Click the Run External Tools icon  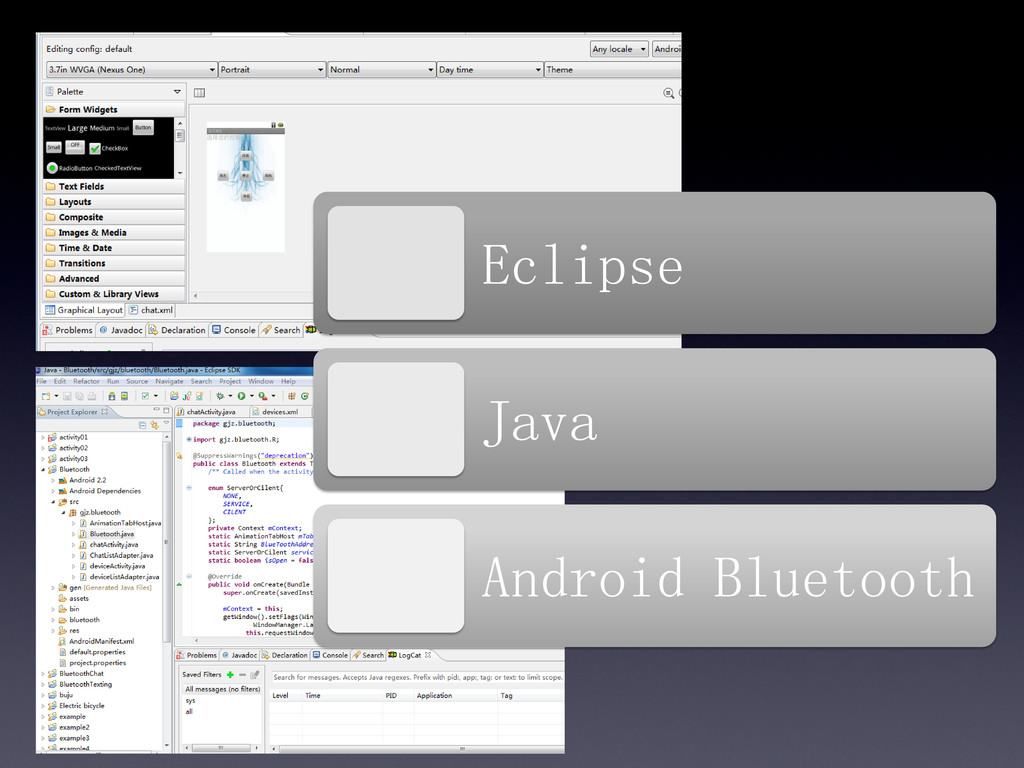262,396
